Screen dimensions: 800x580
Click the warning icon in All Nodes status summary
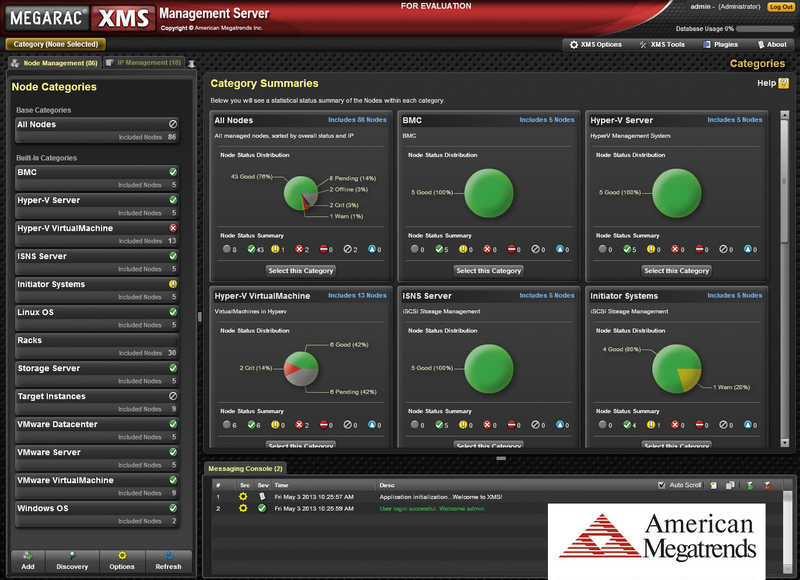tap(276, 249)
